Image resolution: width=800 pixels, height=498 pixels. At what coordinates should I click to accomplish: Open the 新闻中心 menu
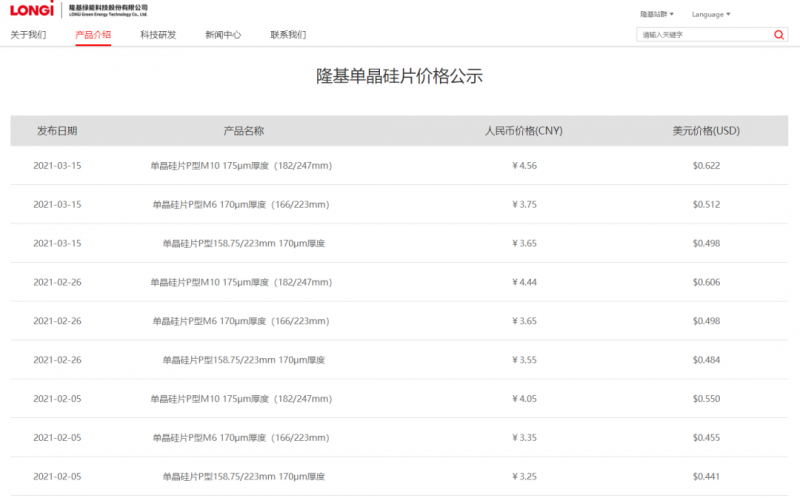point(223,35)
